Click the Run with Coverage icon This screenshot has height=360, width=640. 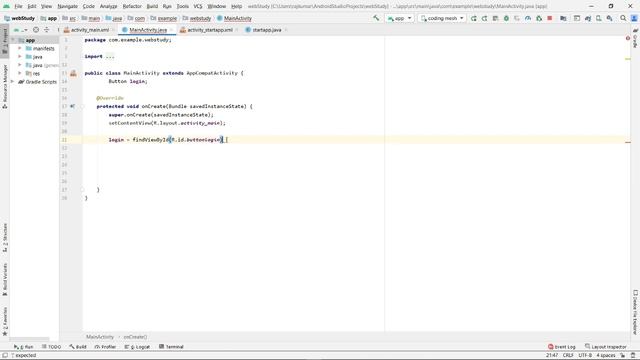click(517, 18)
